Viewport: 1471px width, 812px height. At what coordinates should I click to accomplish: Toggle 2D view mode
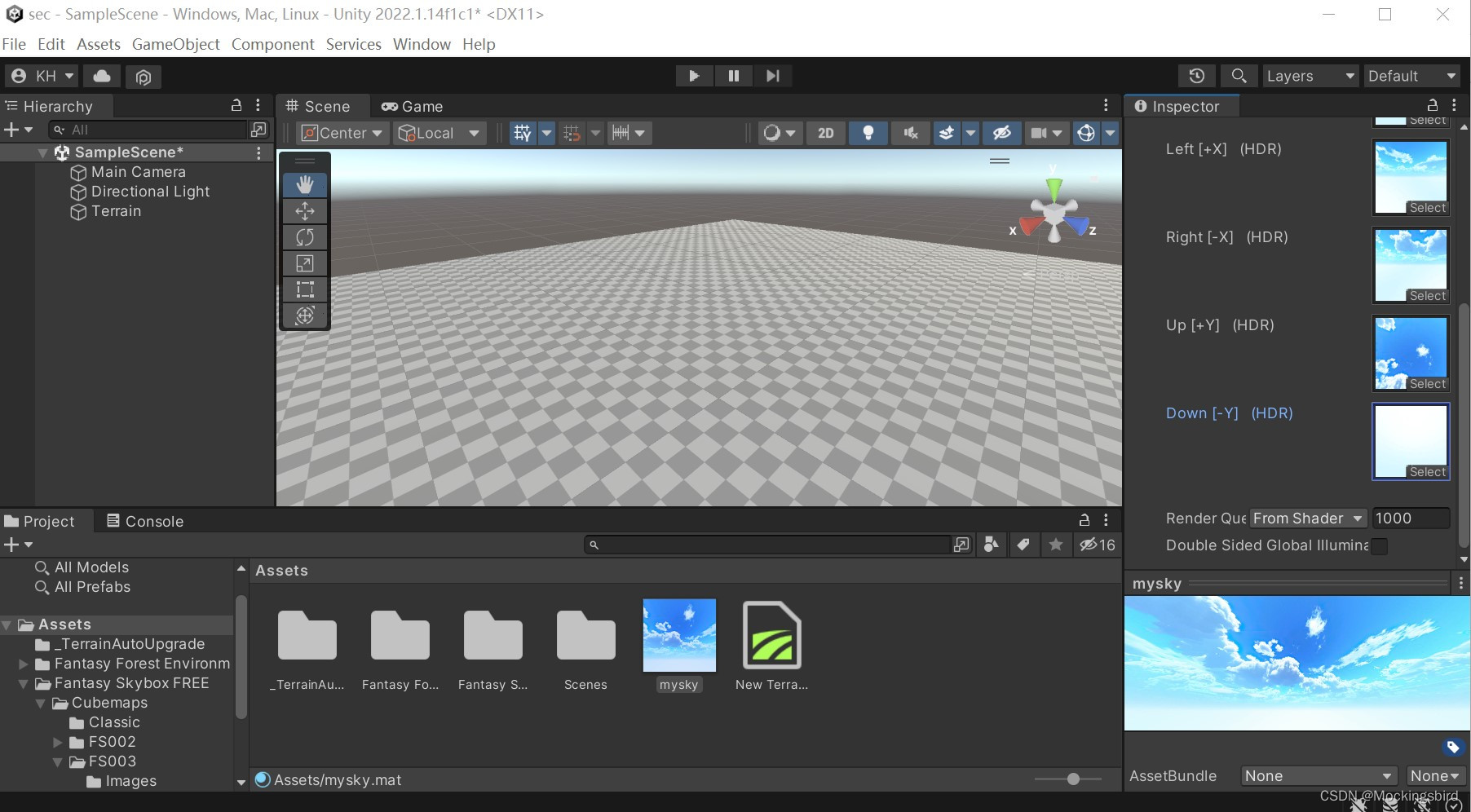[x=826, y=133]
